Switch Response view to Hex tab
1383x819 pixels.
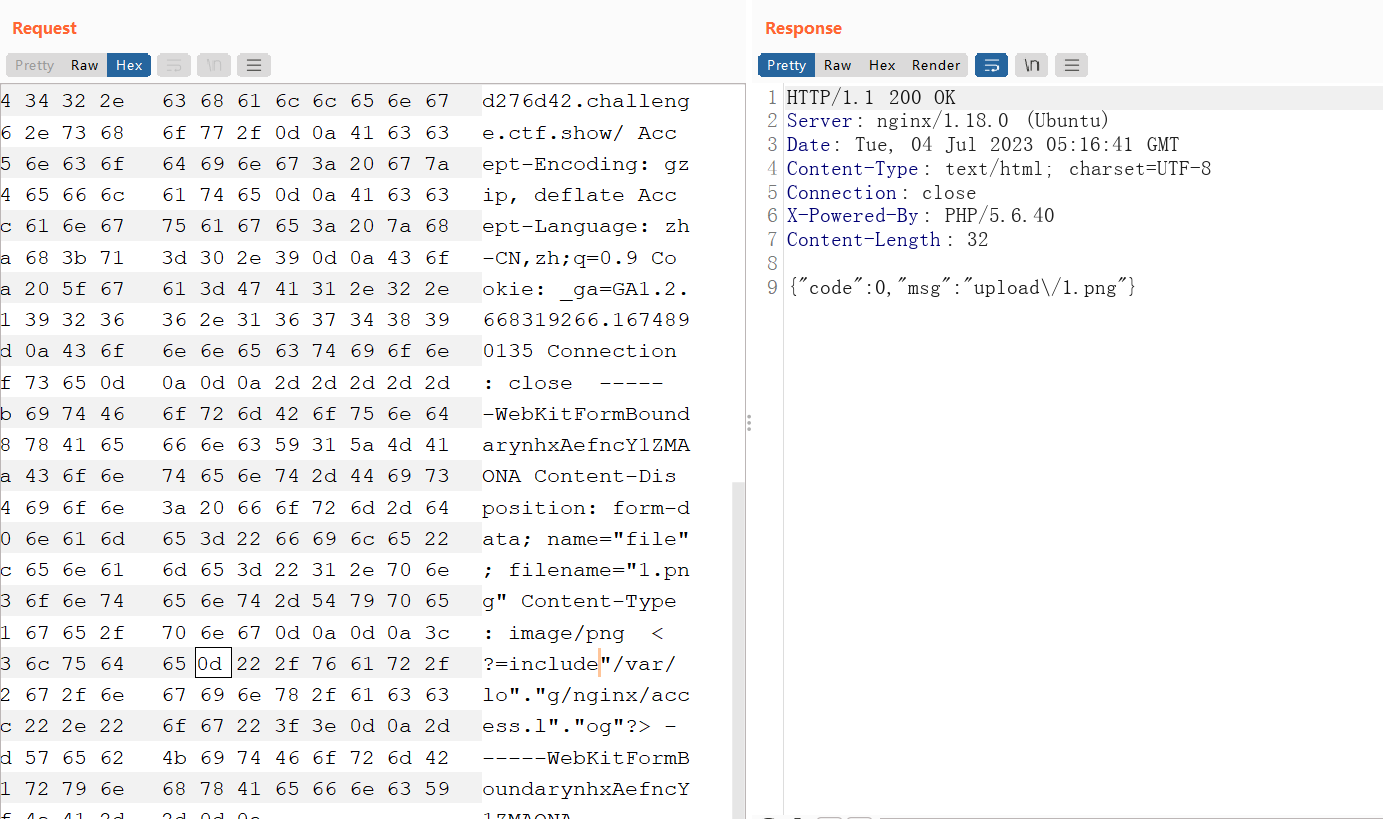coord(882,65)
